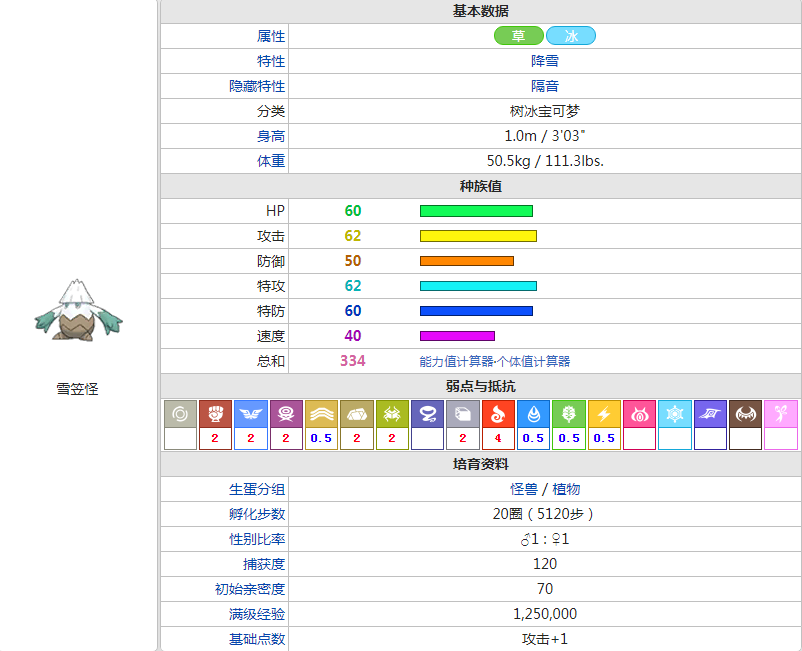
Task: Click the blue 冰 type badge
Action: [x=571, y=36]
